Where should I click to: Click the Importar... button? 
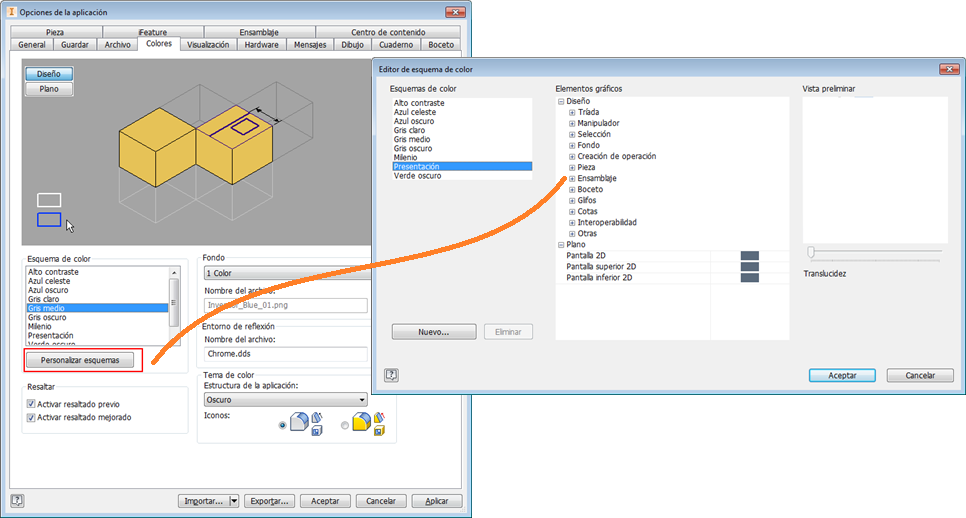click(x=203, y=501)
